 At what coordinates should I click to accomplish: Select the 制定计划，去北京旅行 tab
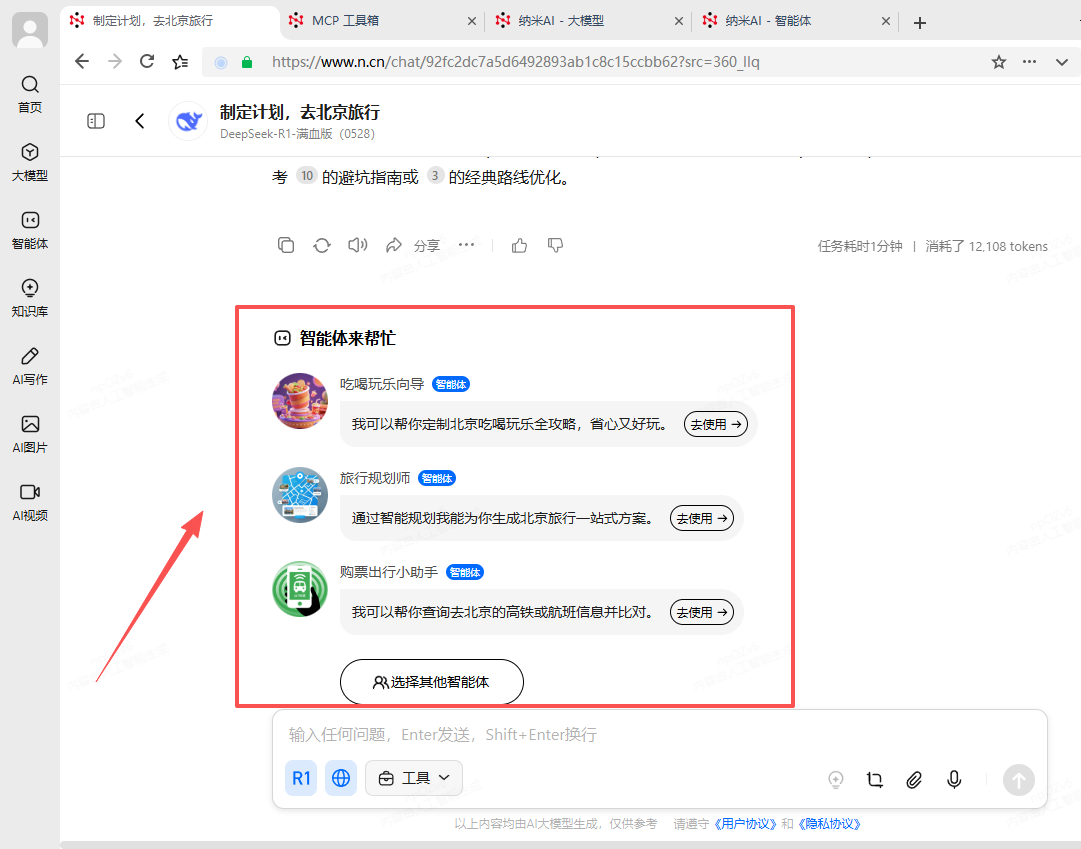tap(170, 21)
